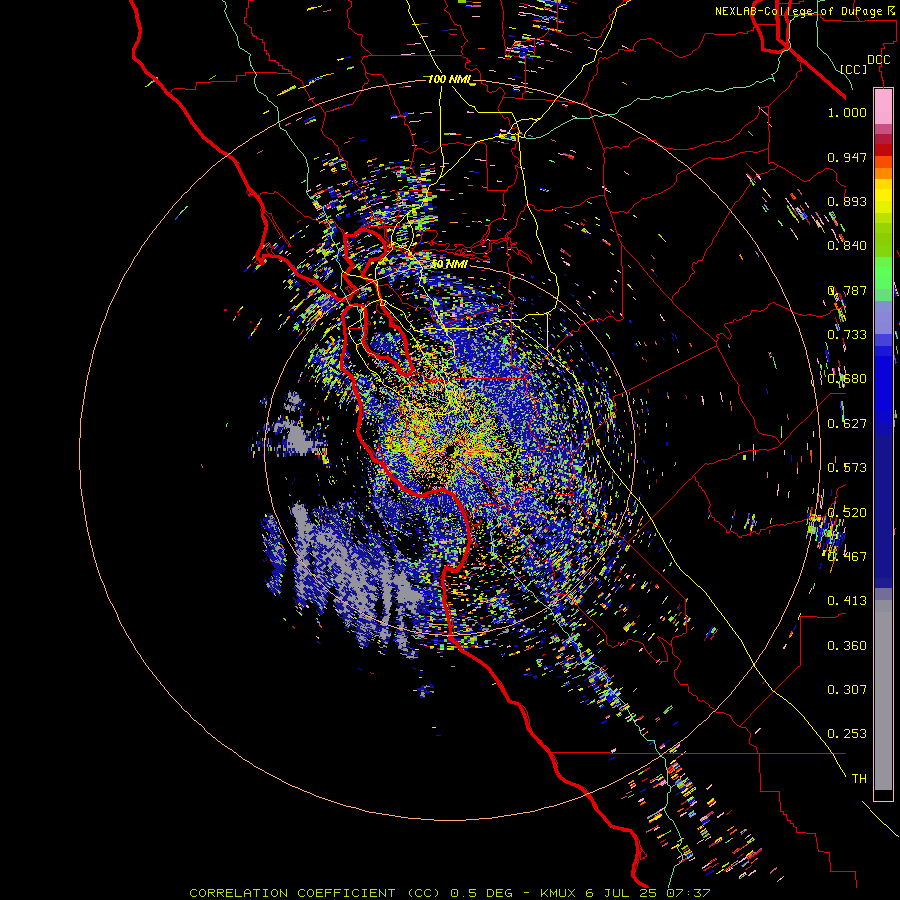900x900 pixels.
Task: Click the 0.893 legend value
Action: [847, 201]
